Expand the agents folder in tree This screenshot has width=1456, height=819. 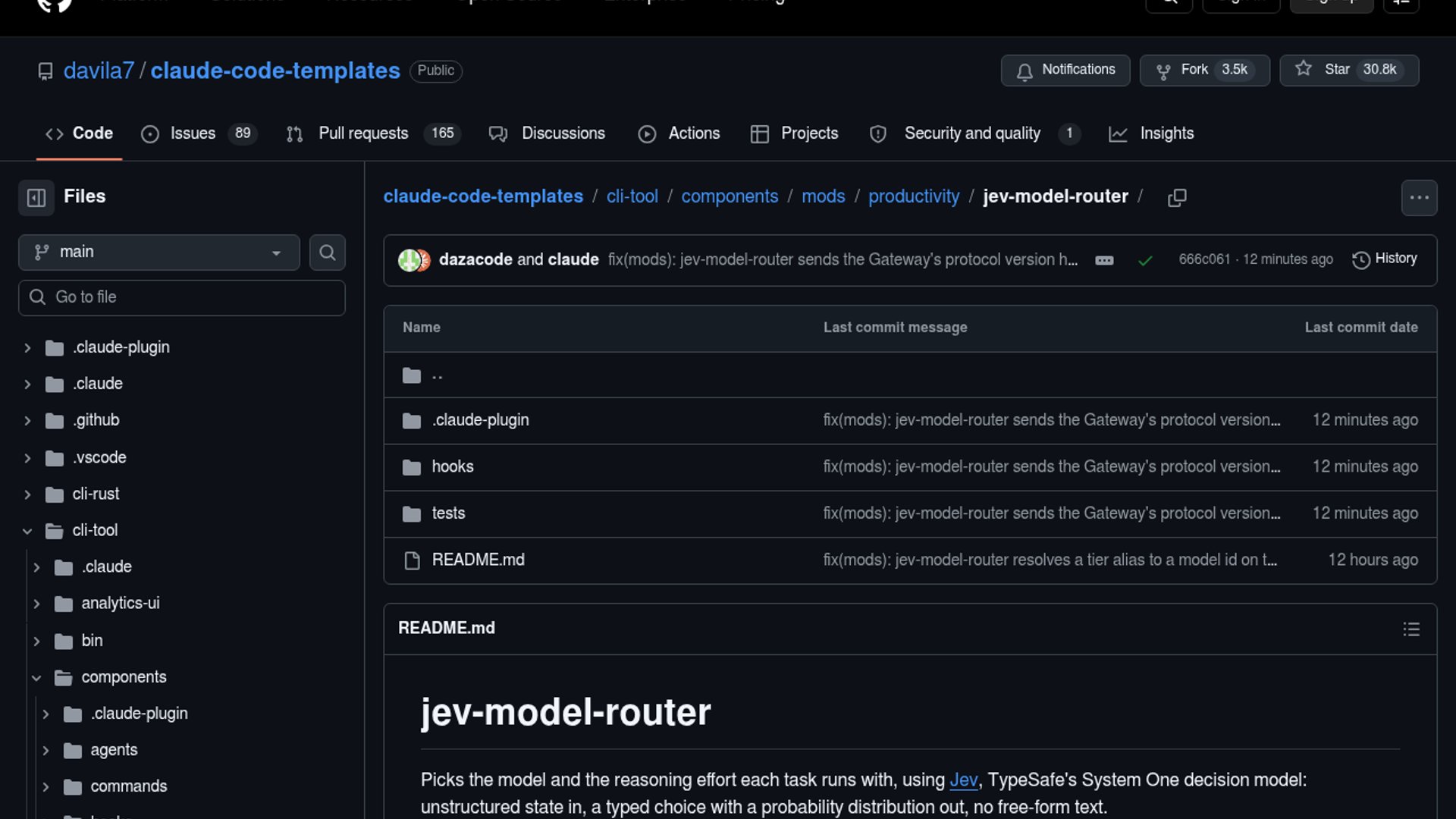[45, 751]
